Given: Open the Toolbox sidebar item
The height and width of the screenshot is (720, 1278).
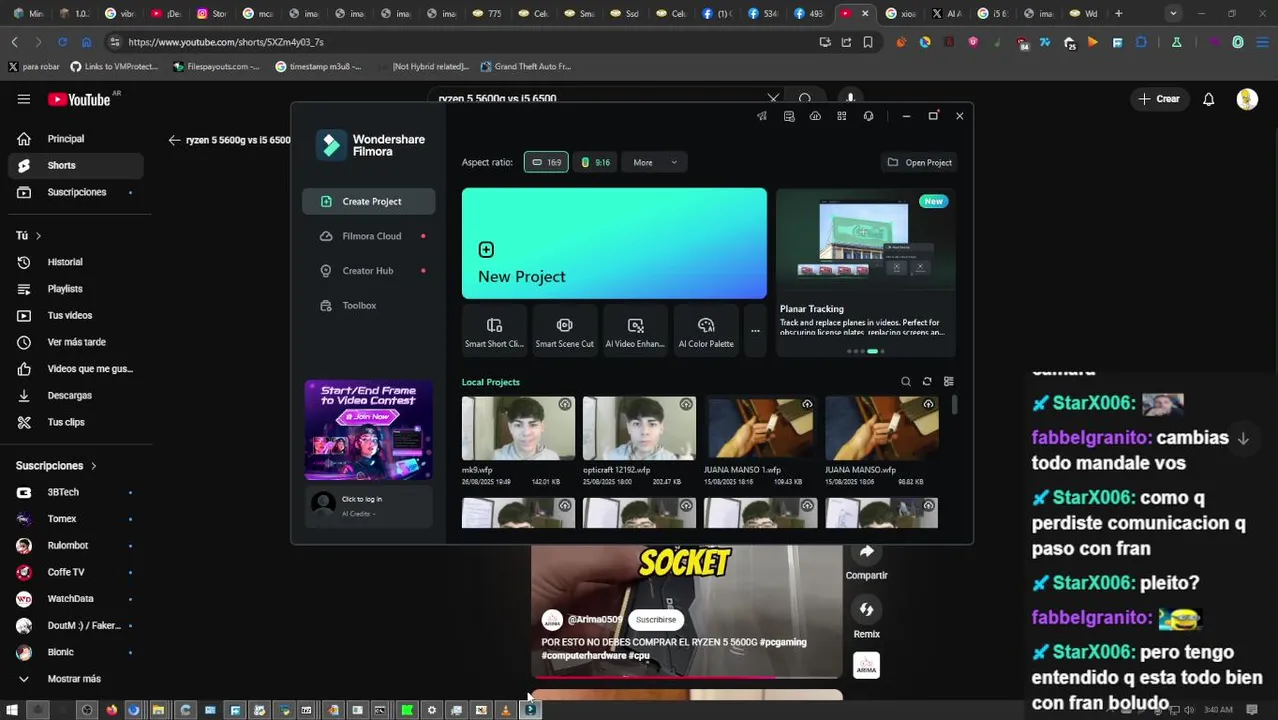Looking at the screenshot, I should (x=368, y=306).
